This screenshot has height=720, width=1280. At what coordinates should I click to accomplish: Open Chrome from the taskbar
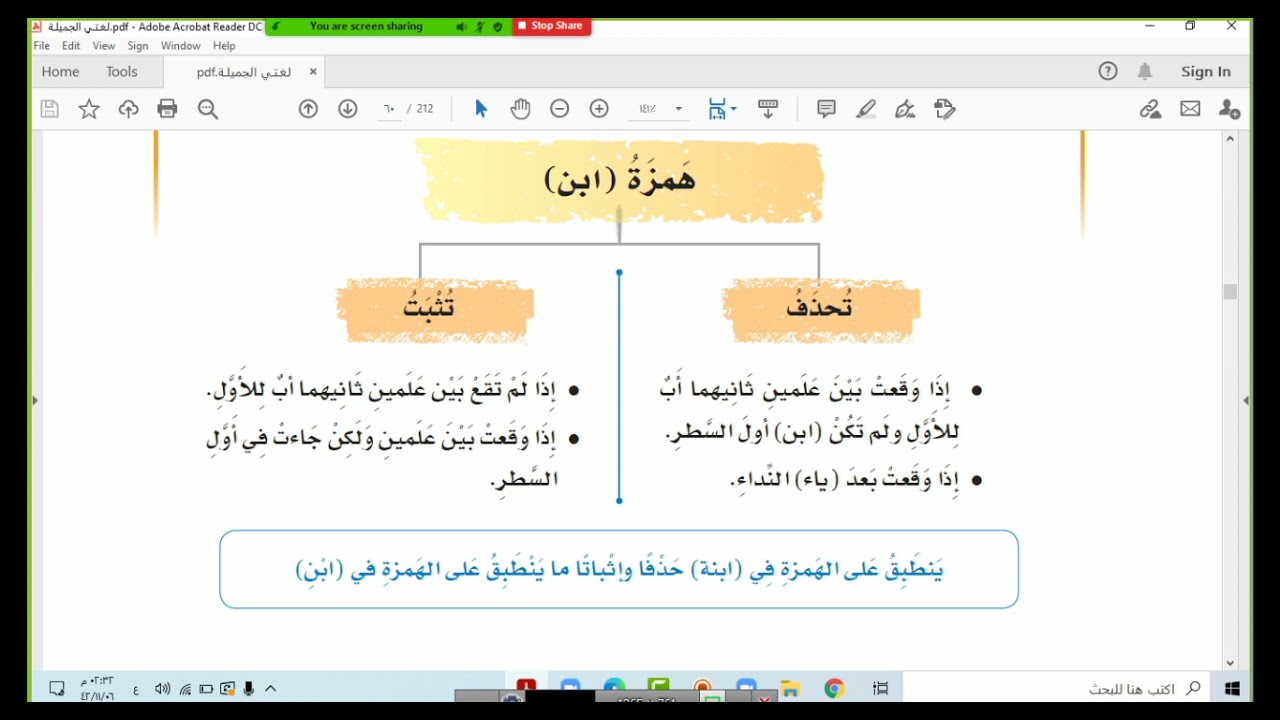[834, 688]
